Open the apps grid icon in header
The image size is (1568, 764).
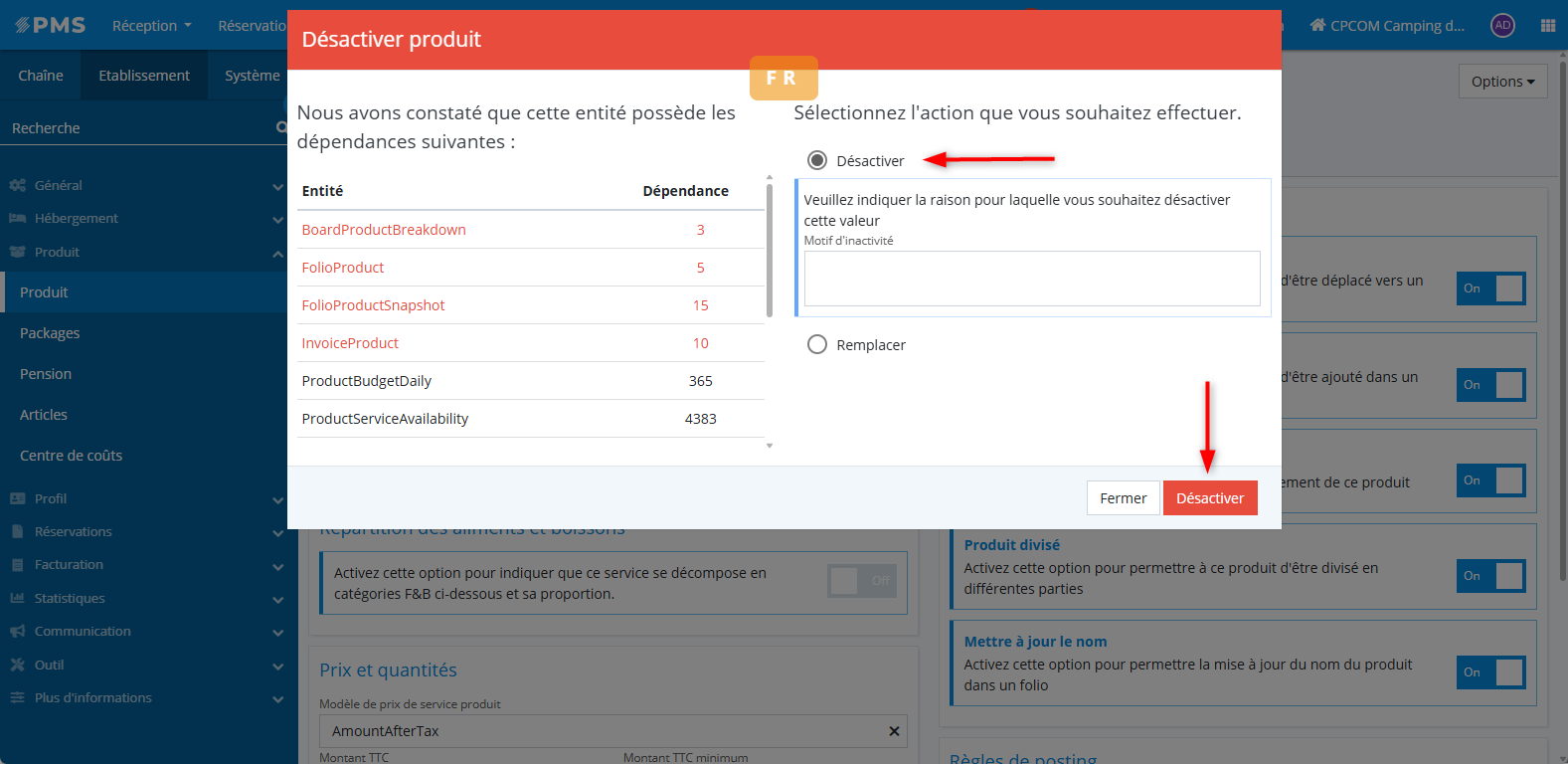point(1547,26)
